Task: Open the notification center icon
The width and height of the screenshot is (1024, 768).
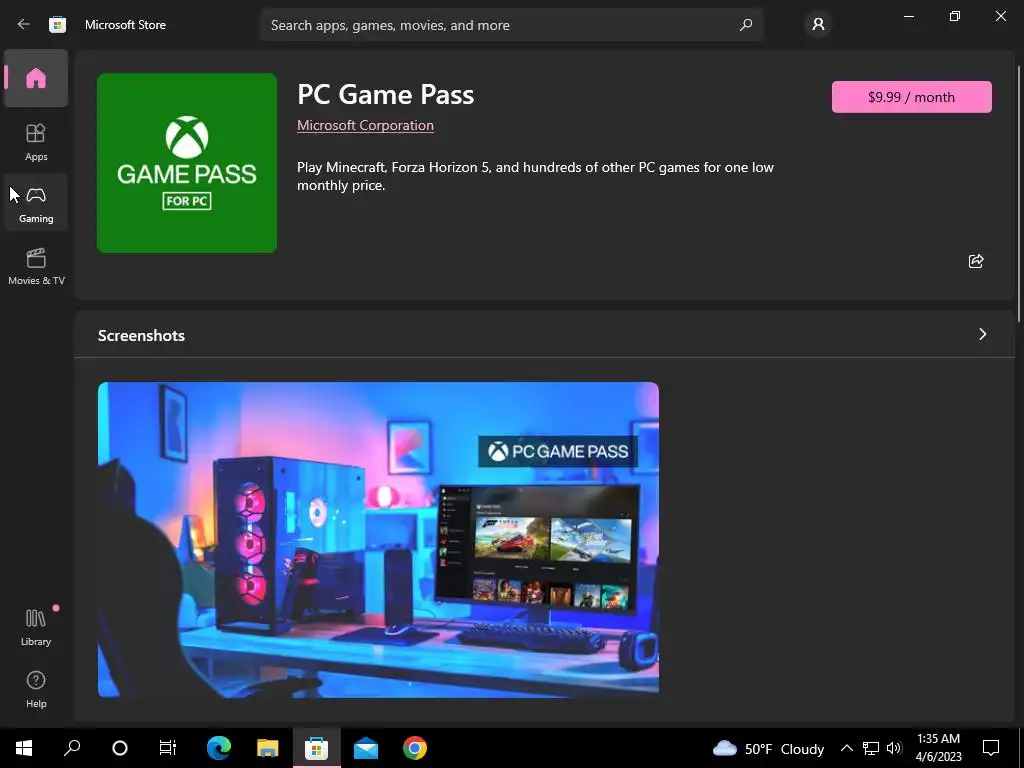Action: point(991,748)
